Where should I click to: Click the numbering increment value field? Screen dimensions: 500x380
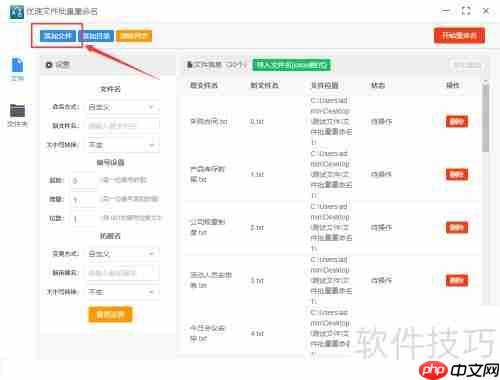(84, 200)
